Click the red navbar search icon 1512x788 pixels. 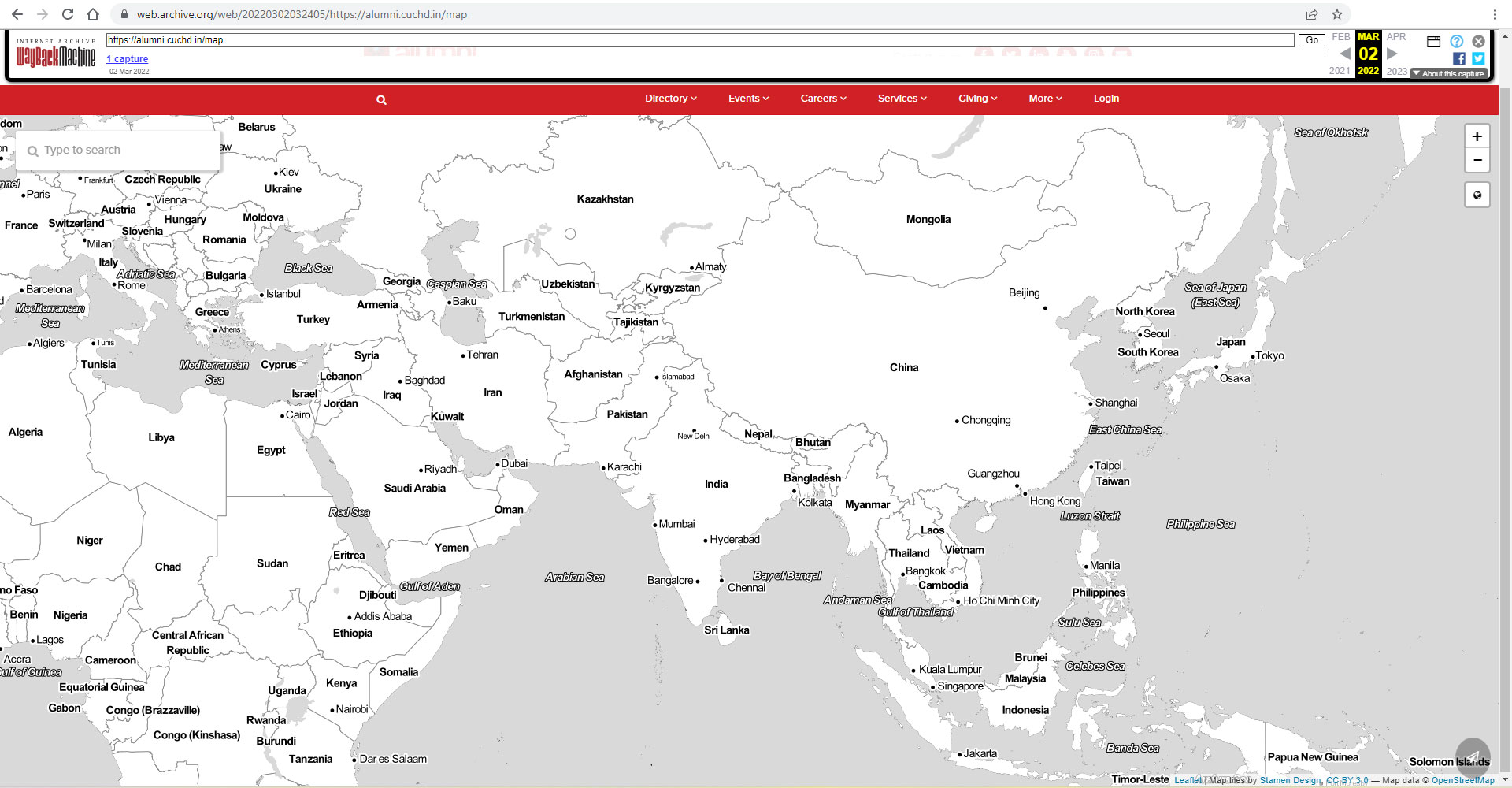pos(381,100)
